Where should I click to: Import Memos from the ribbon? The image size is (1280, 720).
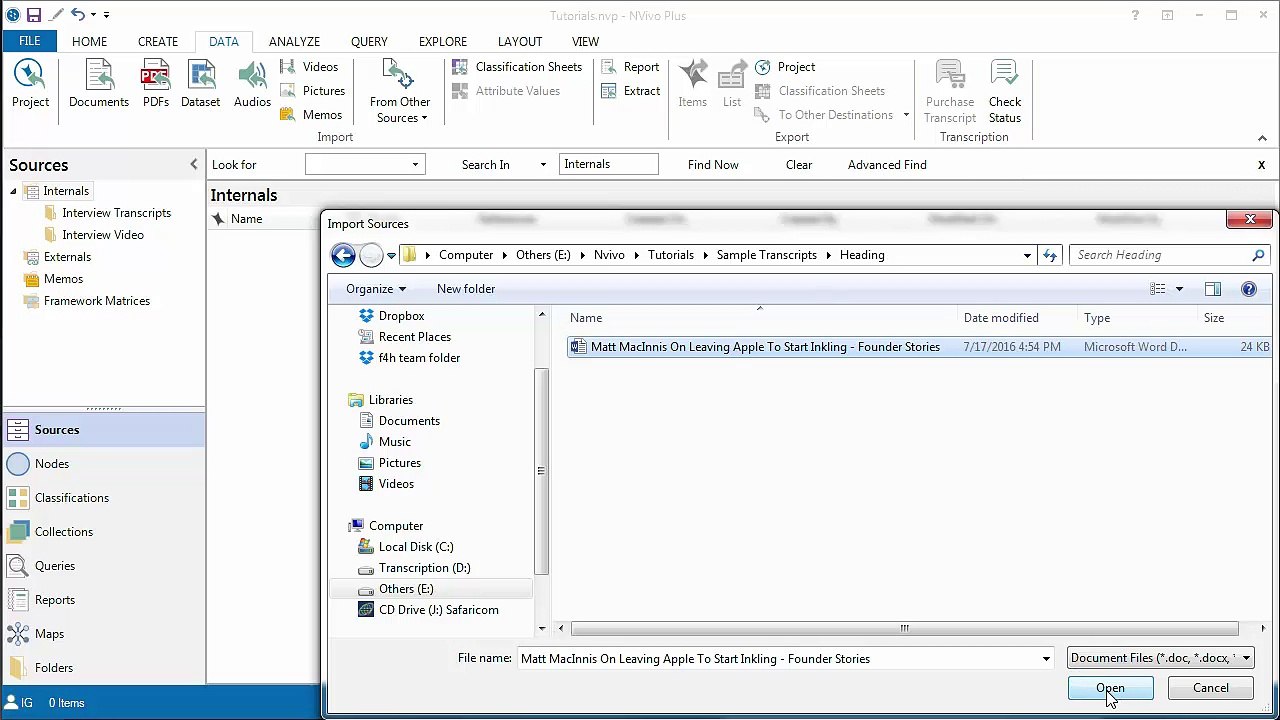(312, 114)
